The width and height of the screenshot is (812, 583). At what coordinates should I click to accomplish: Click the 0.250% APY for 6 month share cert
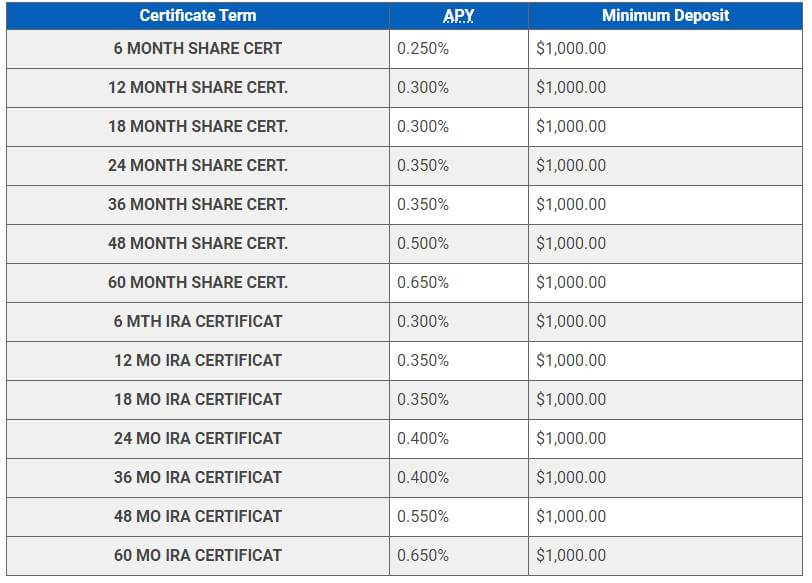coord(423,48)
